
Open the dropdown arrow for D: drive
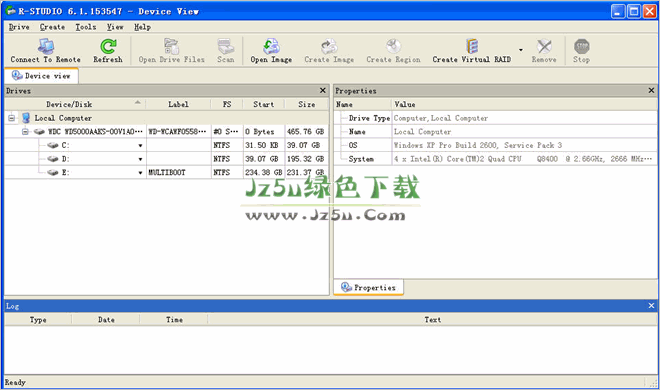(140, 159)
